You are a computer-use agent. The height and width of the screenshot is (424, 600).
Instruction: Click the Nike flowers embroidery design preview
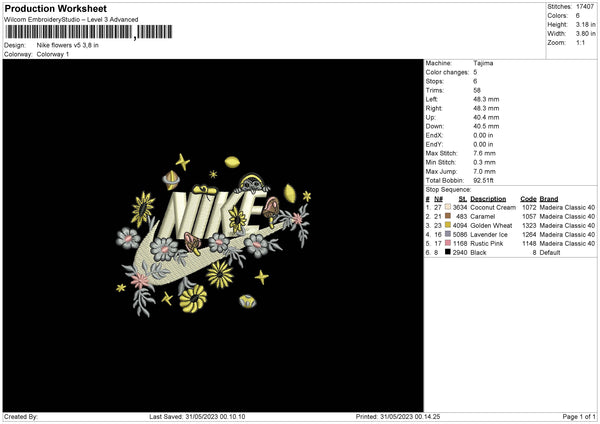(213, 235)
